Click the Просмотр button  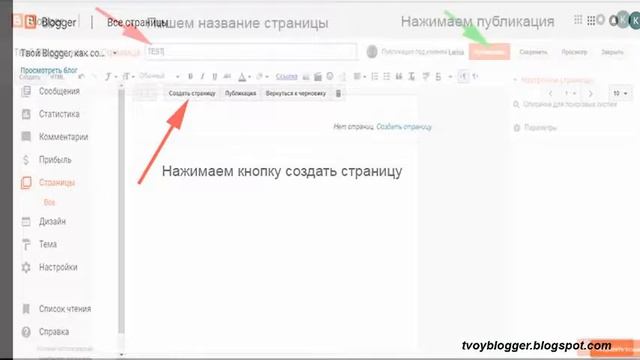tap(574, 52)
